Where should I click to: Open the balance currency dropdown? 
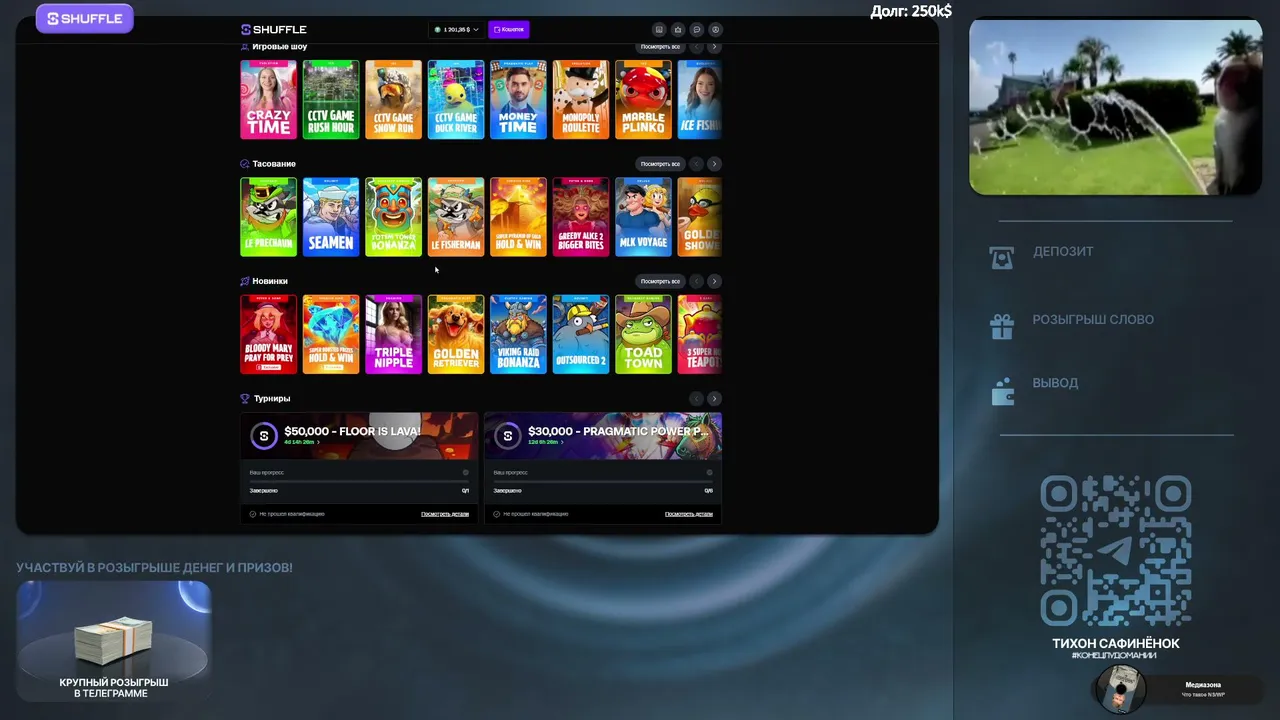pos(456,30)
